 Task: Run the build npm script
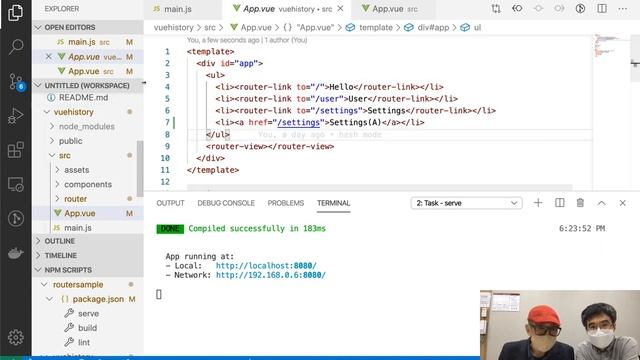click(x=87, y=328)
